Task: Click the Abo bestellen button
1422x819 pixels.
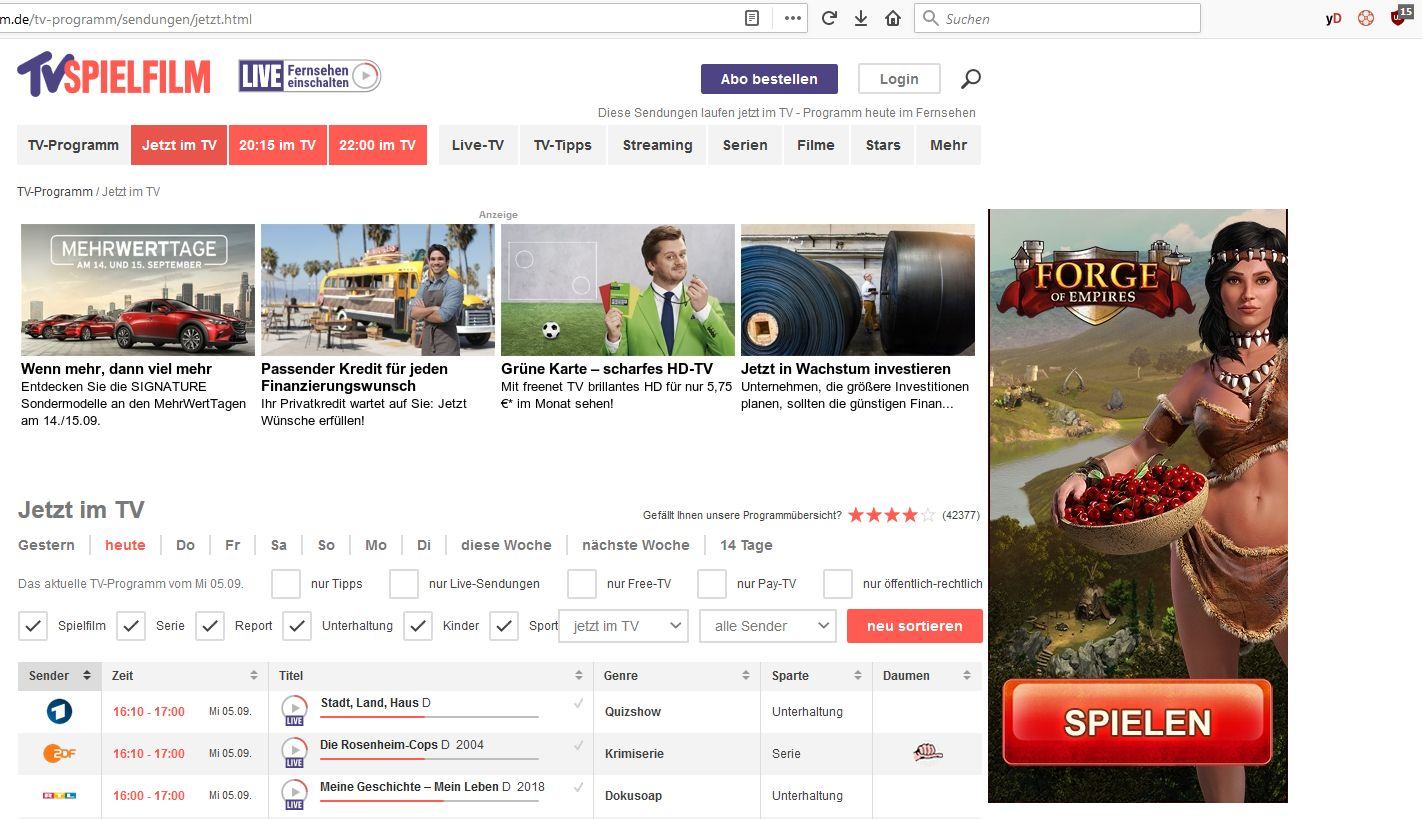Action: 769,79
